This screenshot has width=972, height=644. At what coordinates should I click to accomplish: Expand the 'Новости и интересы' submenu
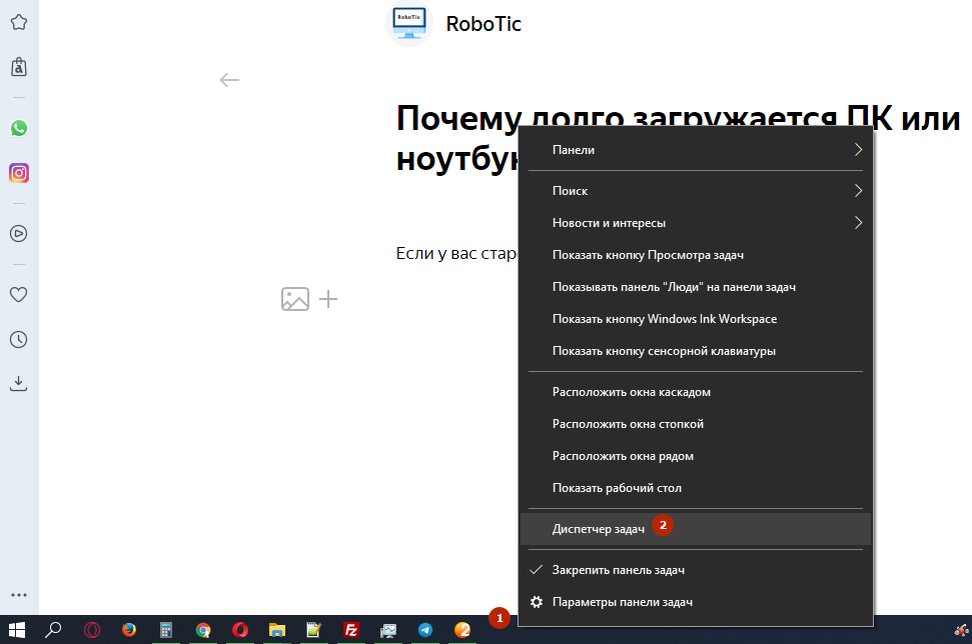point(695,222)
